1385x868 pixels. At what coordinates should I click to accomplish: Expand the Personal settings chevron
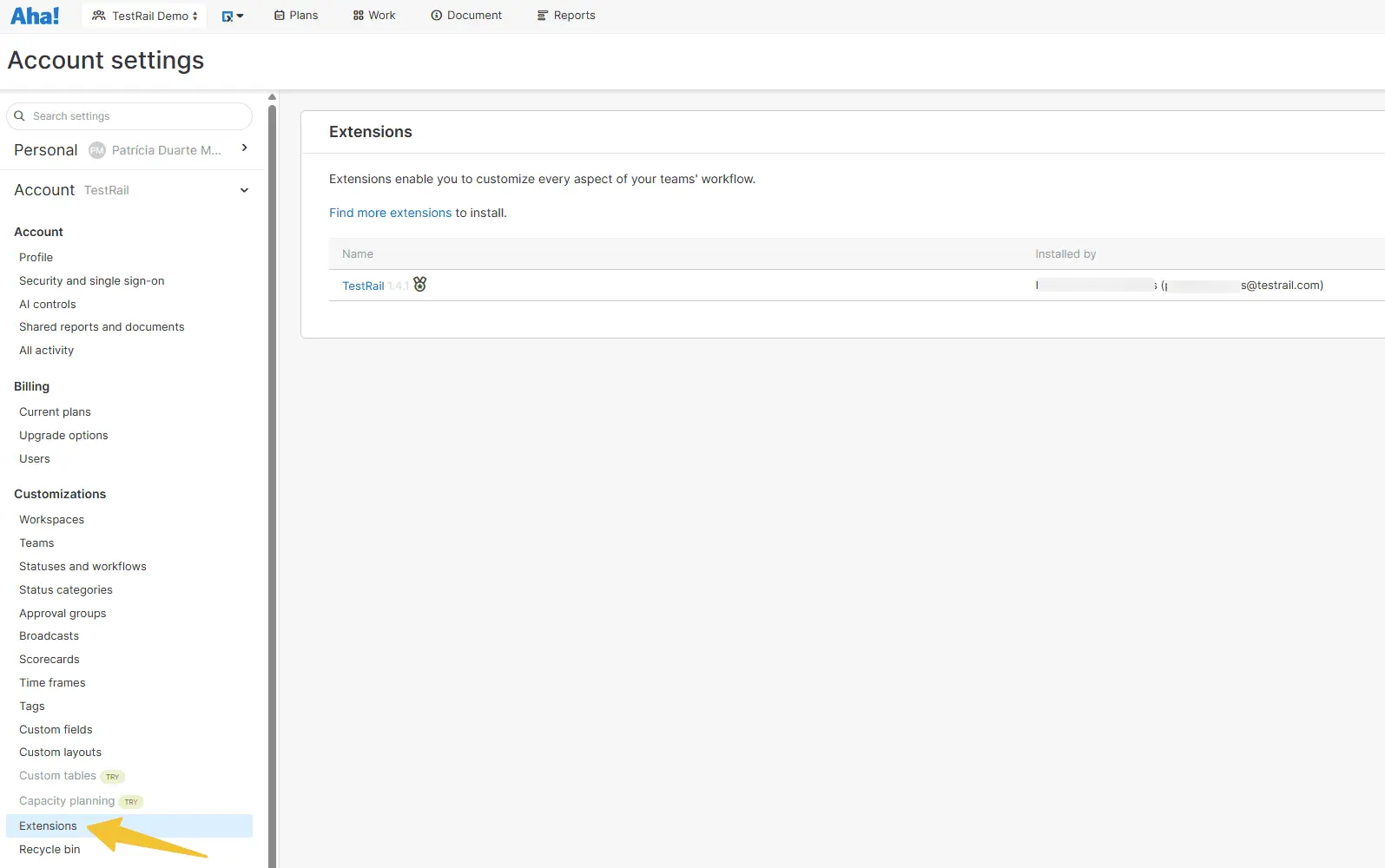[245, 148]
